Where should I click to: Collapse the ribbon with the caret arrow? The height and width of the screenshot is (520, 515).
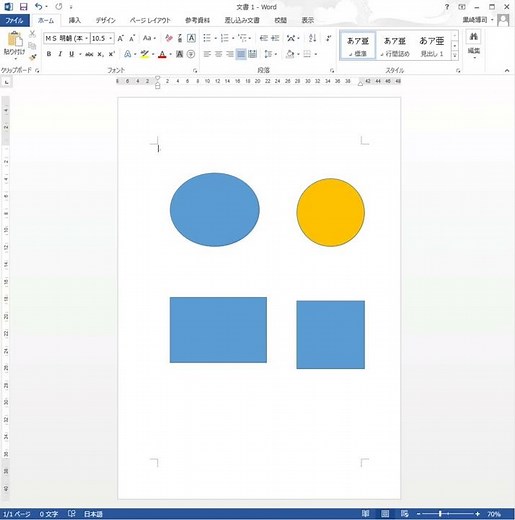[507, 70]
